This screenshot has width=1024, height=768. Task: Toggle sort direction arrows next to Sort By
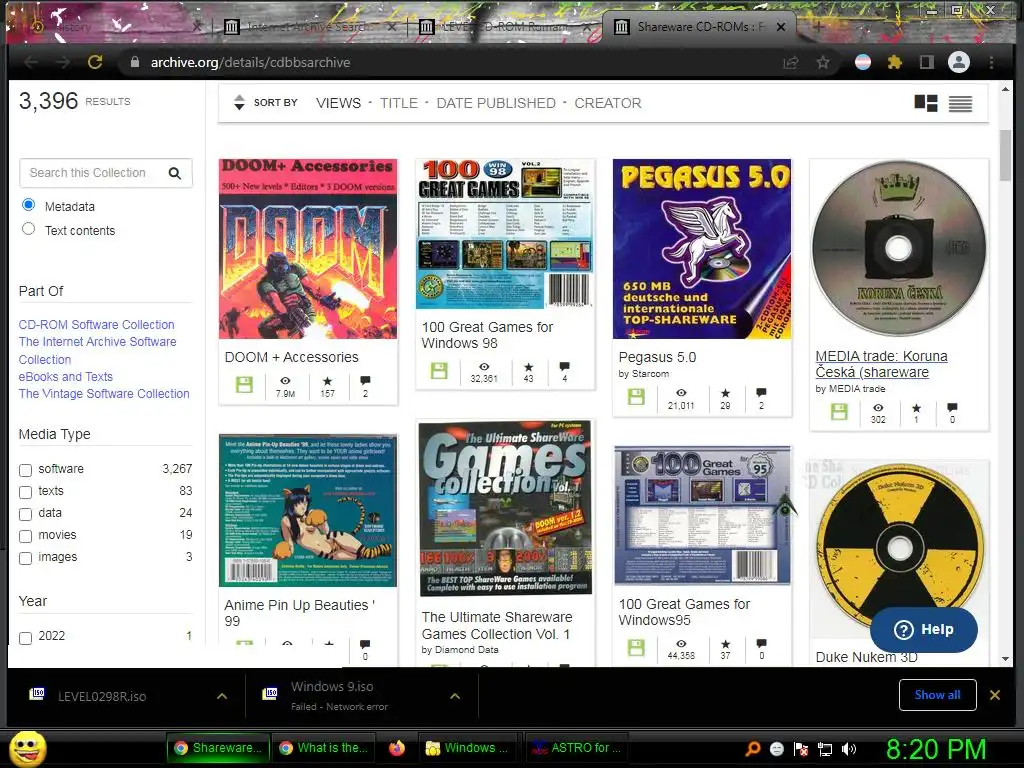pos(239,103)
